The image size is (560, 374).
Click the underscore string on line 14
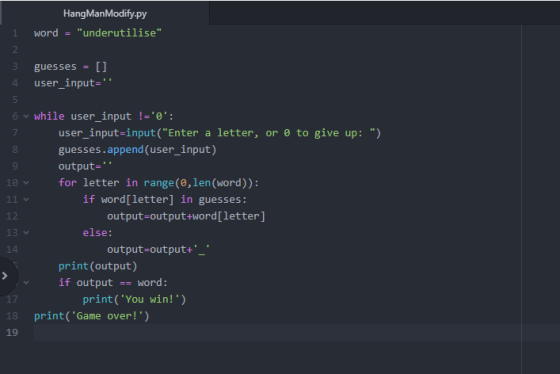[201, 249]
